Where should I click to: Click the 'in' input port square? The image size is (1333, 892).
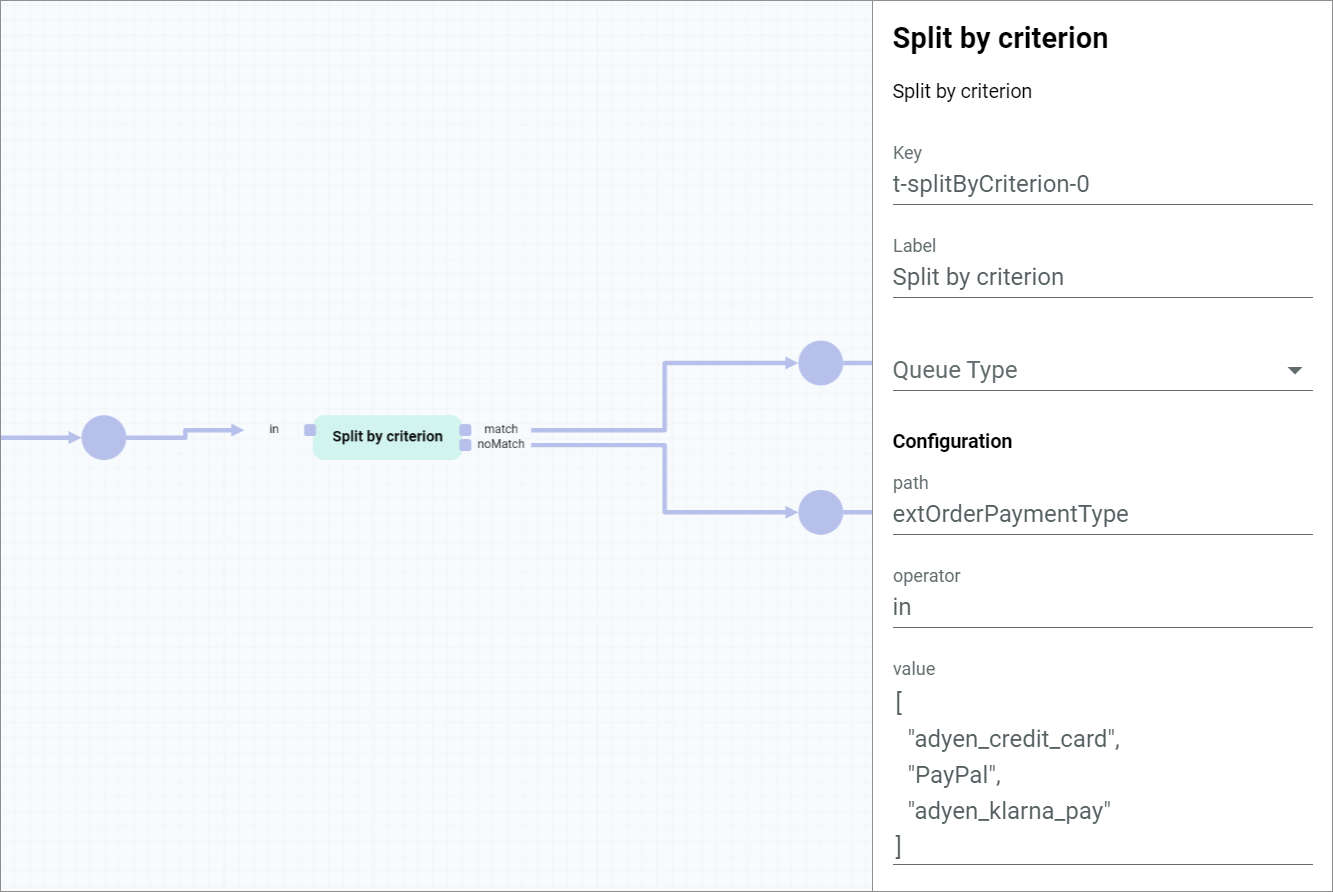click(x=310, y=430)
